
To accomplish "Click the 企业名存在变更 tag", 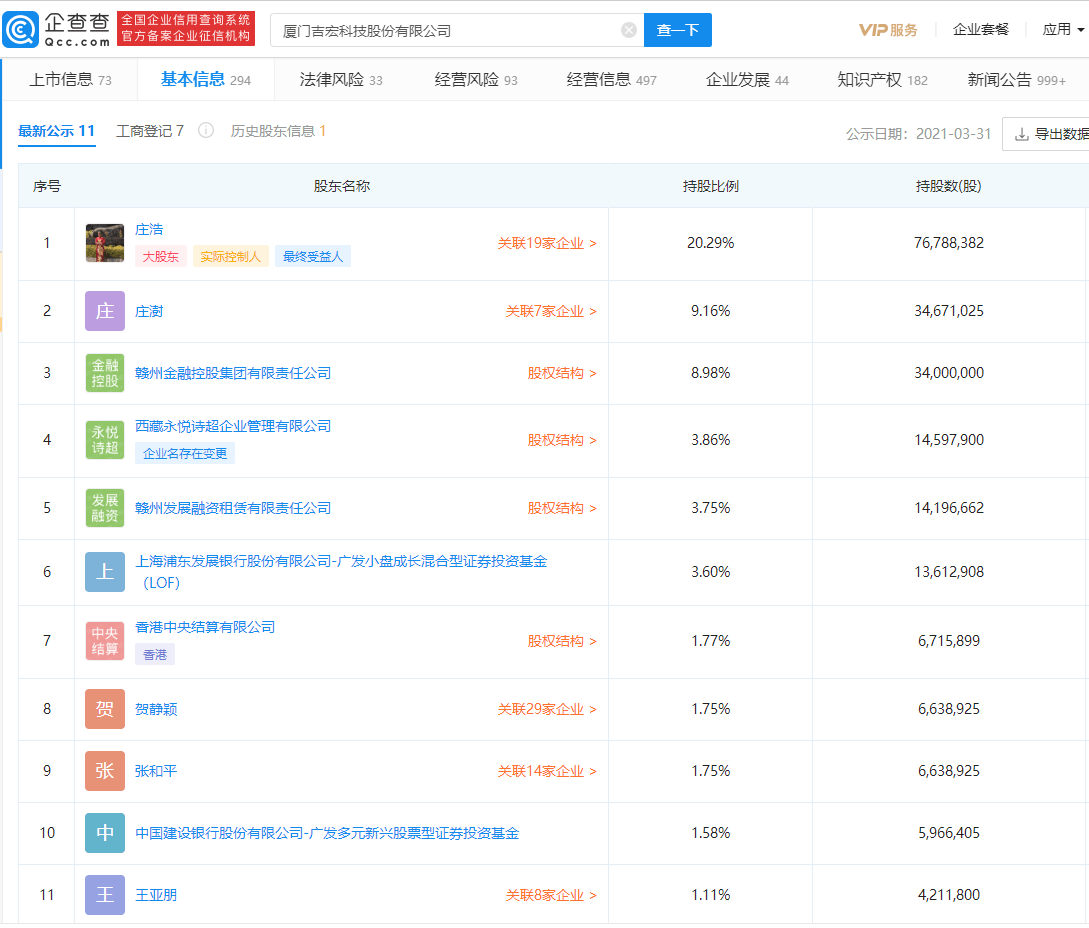I will click(x=185, y=454).
